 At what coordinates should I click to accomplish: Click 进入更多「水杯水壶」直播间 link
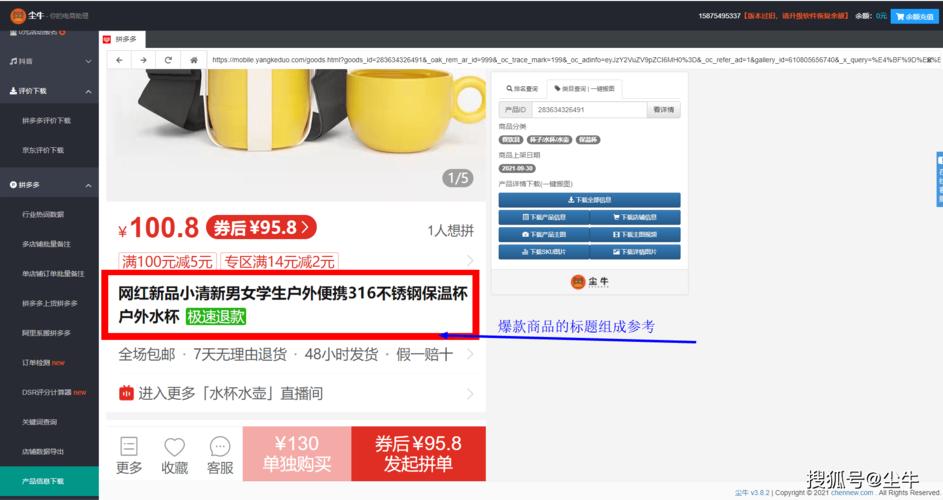click(230, 394)
